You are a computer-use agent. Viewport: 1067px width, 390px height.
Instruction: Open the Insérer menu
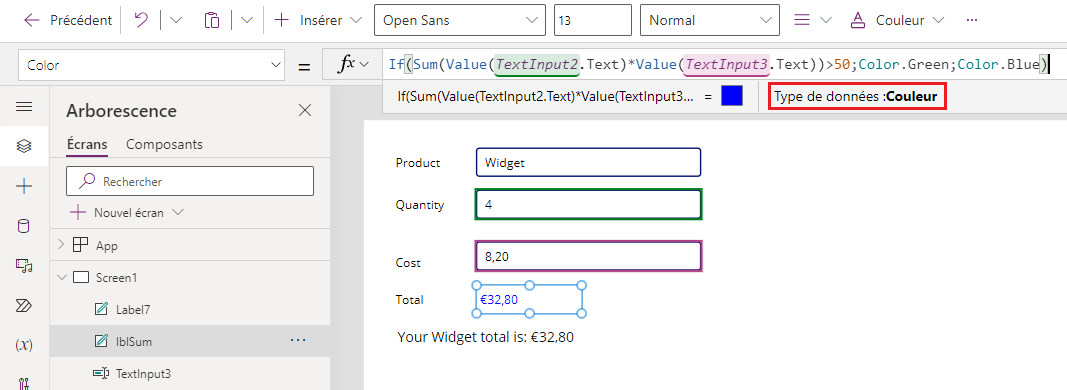pos(317,20)
